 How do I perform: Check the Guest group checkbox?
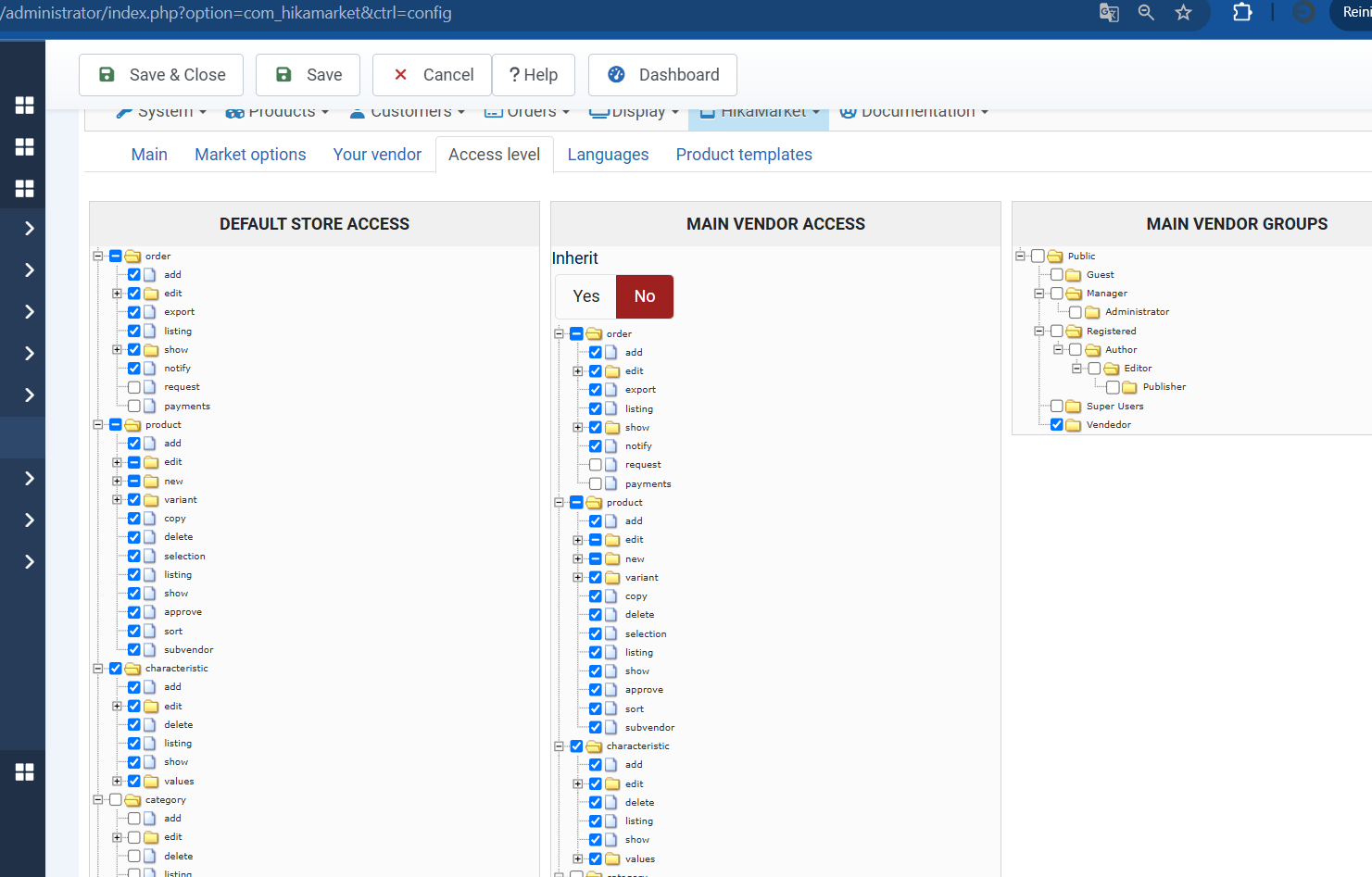(x=1057, y=275)
